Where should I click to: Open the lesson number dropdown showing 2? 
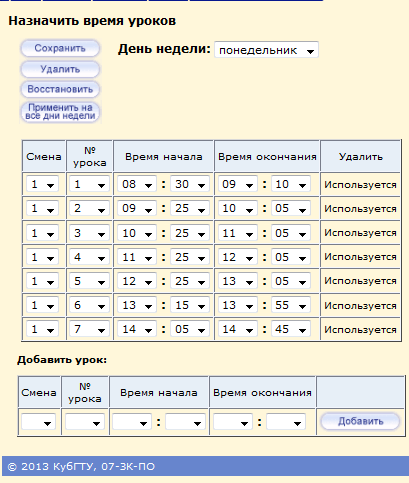click(x=89, y=208)
